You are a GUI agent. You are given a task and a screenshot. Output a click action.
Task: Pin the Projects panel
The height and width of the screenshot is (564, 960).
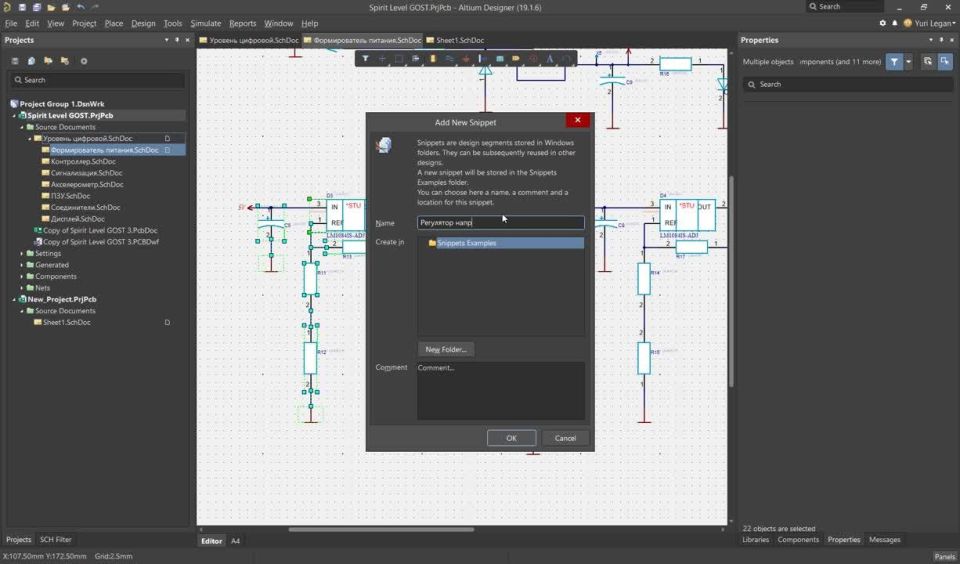coord(177,40)
